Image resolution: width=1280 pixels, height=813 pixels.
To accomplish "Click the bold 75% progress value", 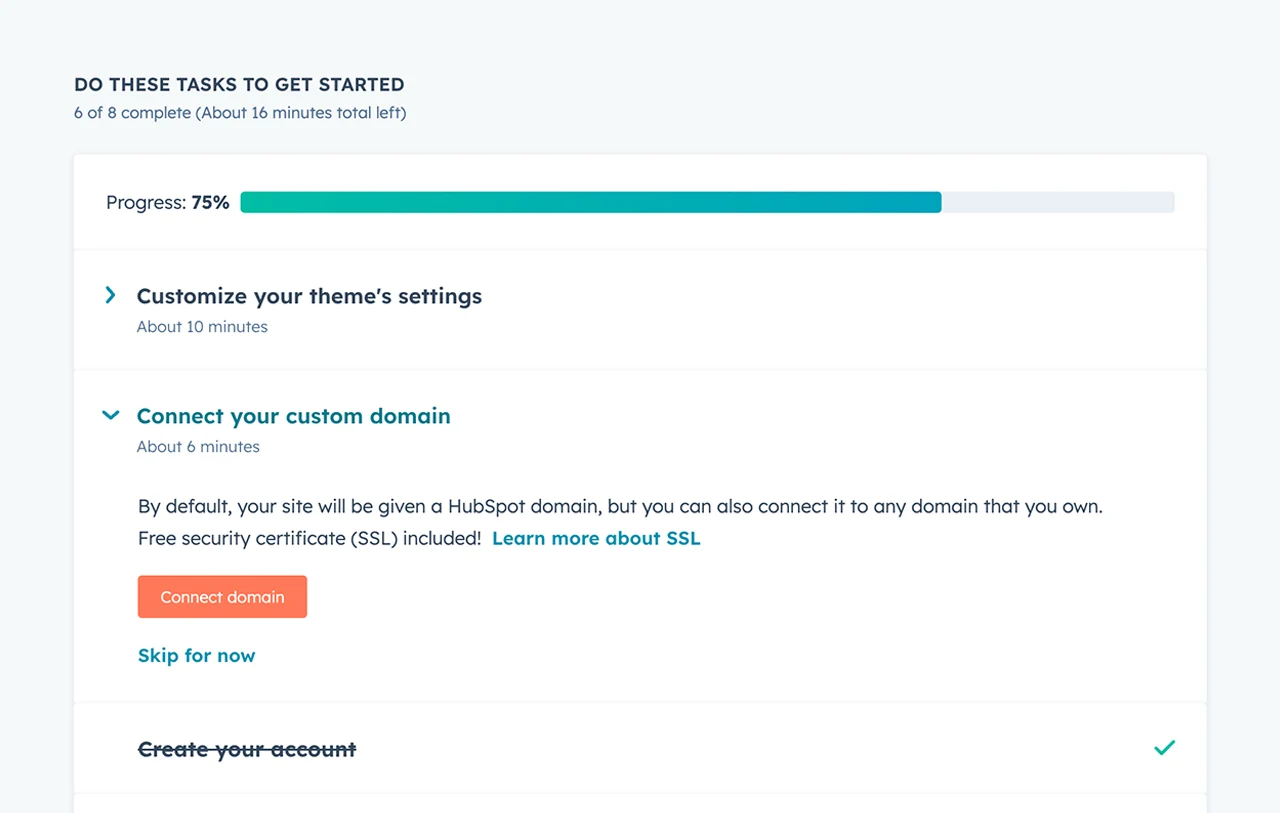I will click(211, 203).
